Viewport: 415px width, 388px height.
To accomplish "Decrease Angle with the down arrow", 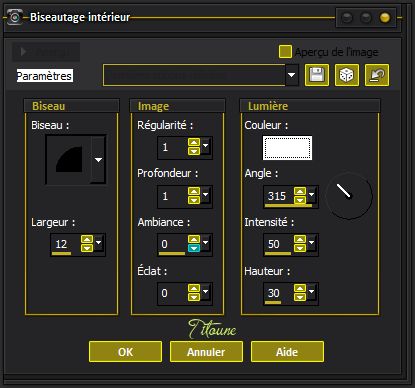I will 300,200.
